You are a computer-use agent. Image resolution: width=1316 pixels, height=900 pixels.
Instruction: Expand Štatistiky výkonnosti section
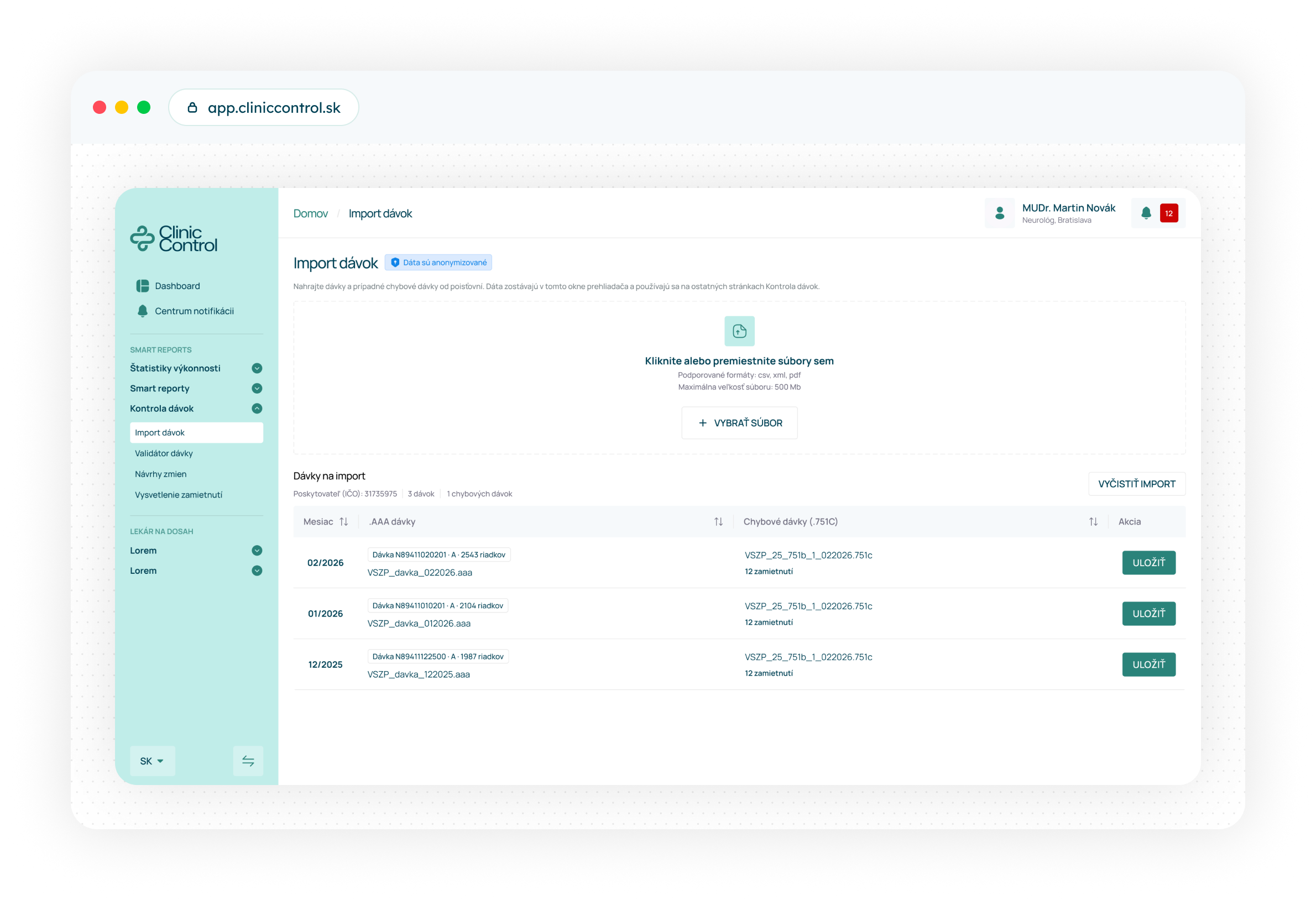[257, 369]
